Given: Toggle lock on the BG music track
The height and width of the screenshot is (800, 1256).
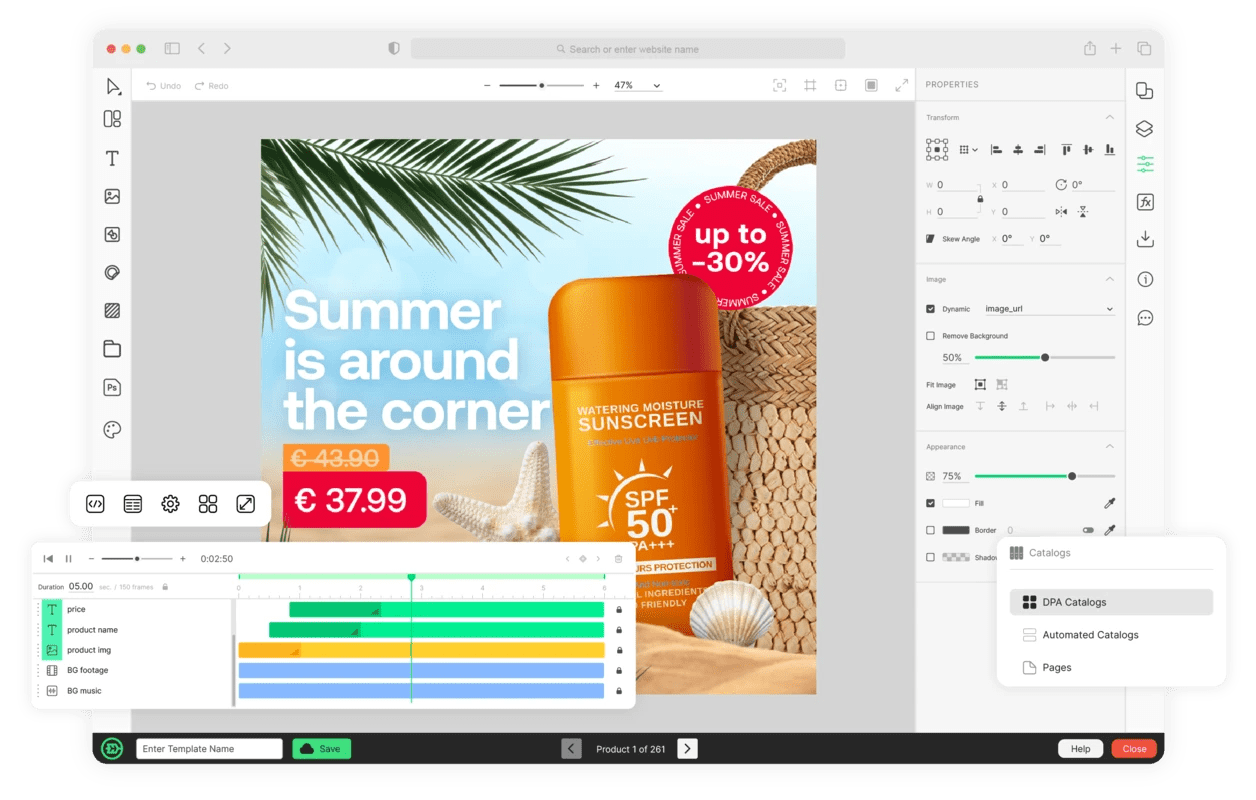Looking at the screenshot, I should coord(619,691).
